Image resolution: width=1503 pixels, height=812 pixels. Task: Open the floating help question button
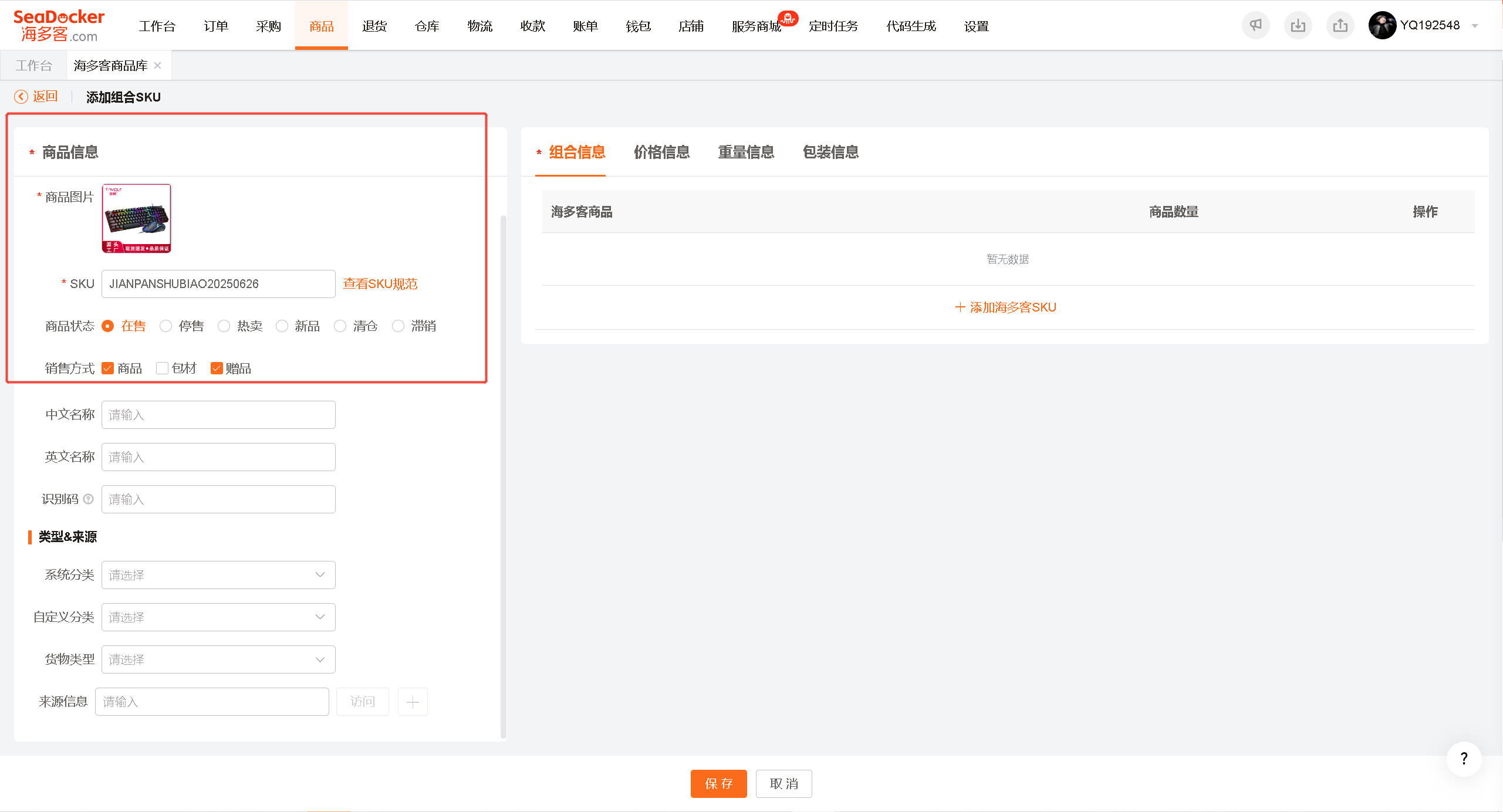[x=1464, y=759]
